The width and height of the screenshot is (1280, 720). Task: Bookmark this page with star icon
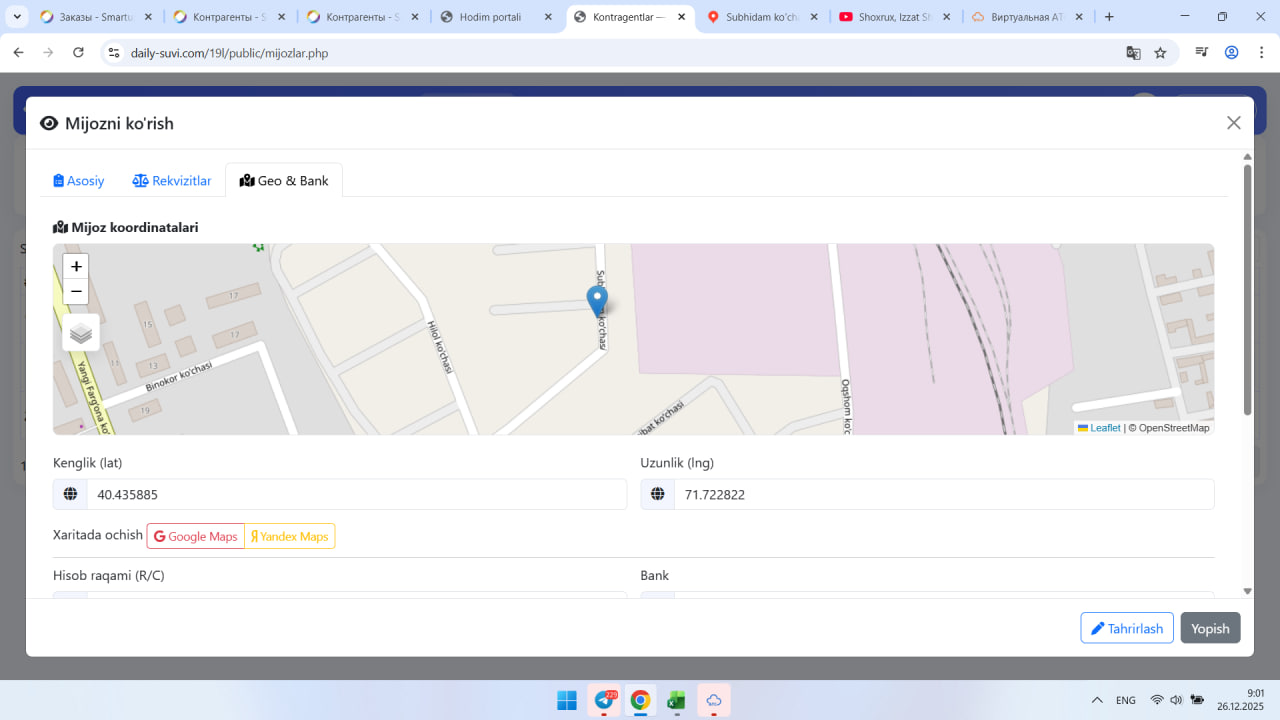click(x=1160, y=53)
